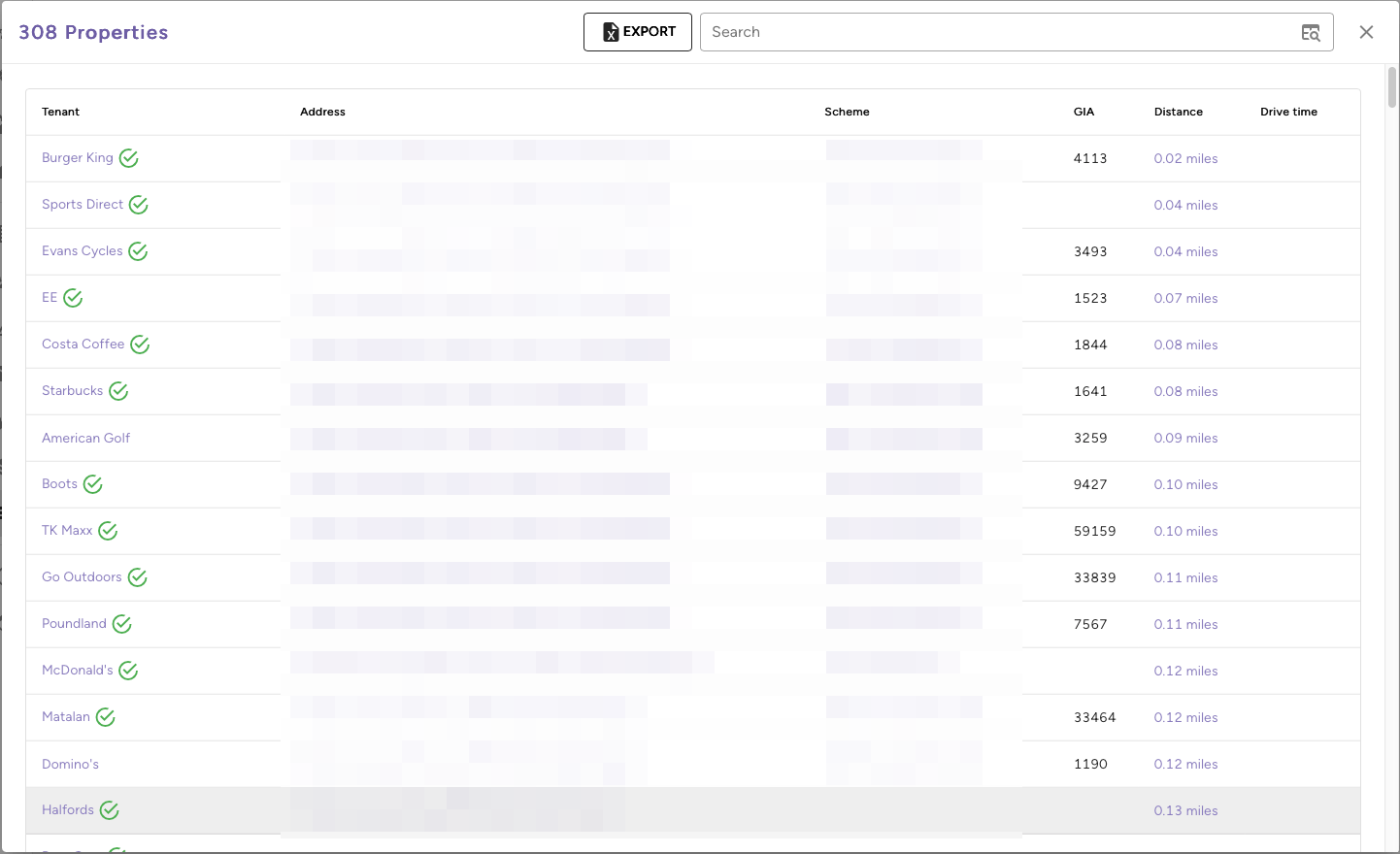Image resolution: width=1400 pixels, height=854 pixels.
Task: Click the verified checkmark next to Sports Direct
Action: 139,205
